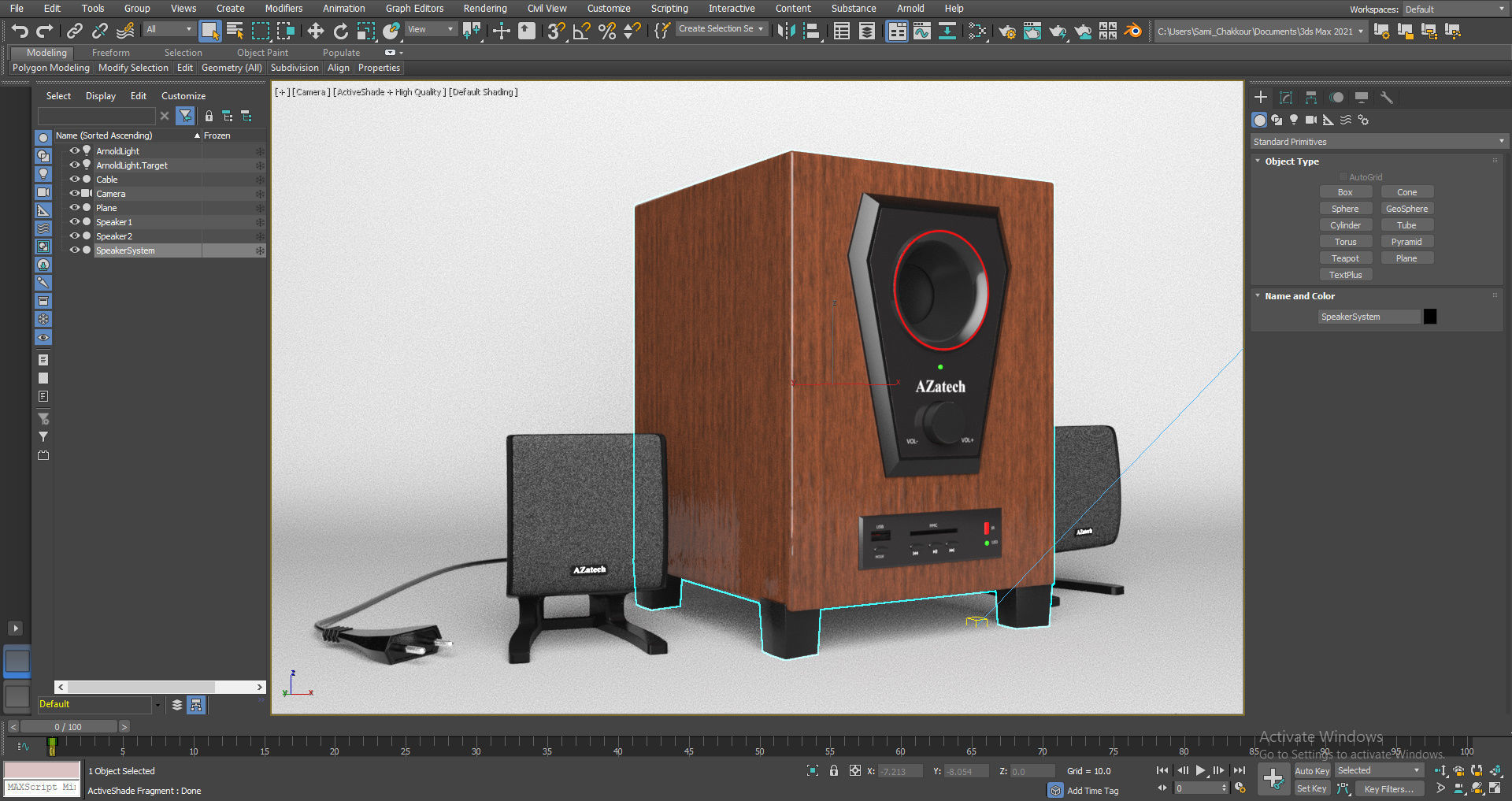The width and height of the screenshot is (1512, 801).
Task: Toggle Auto Key animation mode
Action: point(1312,771)
